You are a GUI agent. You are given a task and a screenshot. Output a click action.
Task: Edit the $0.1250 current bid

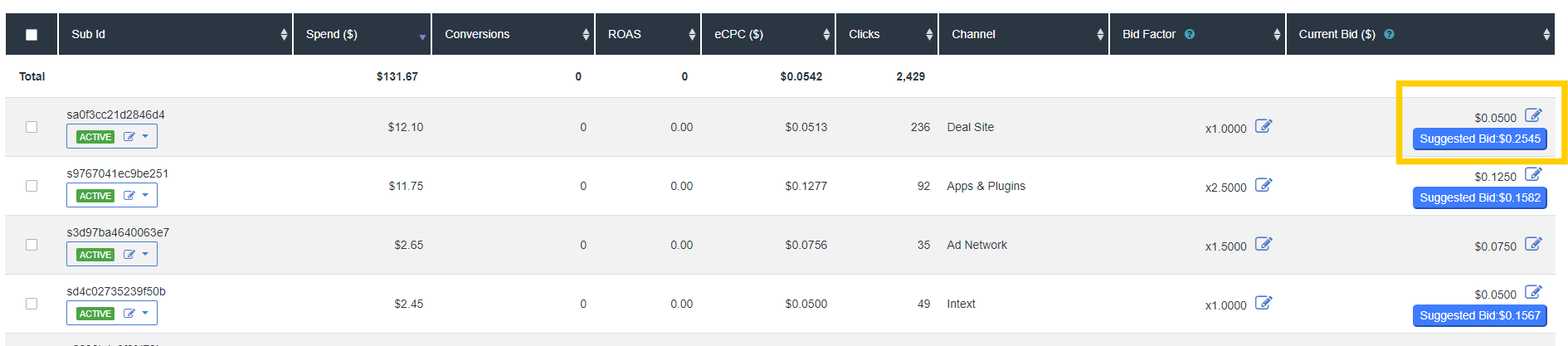[1533, 174]
